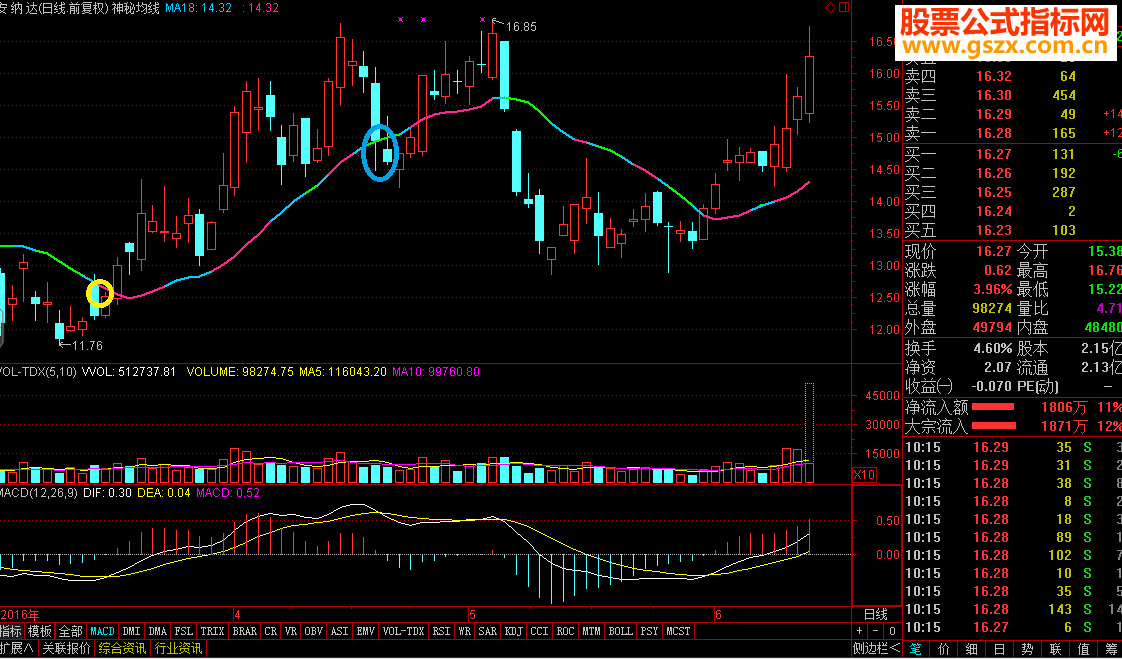
Task: Expand the 扩展 panel
Action: [18, 649]
